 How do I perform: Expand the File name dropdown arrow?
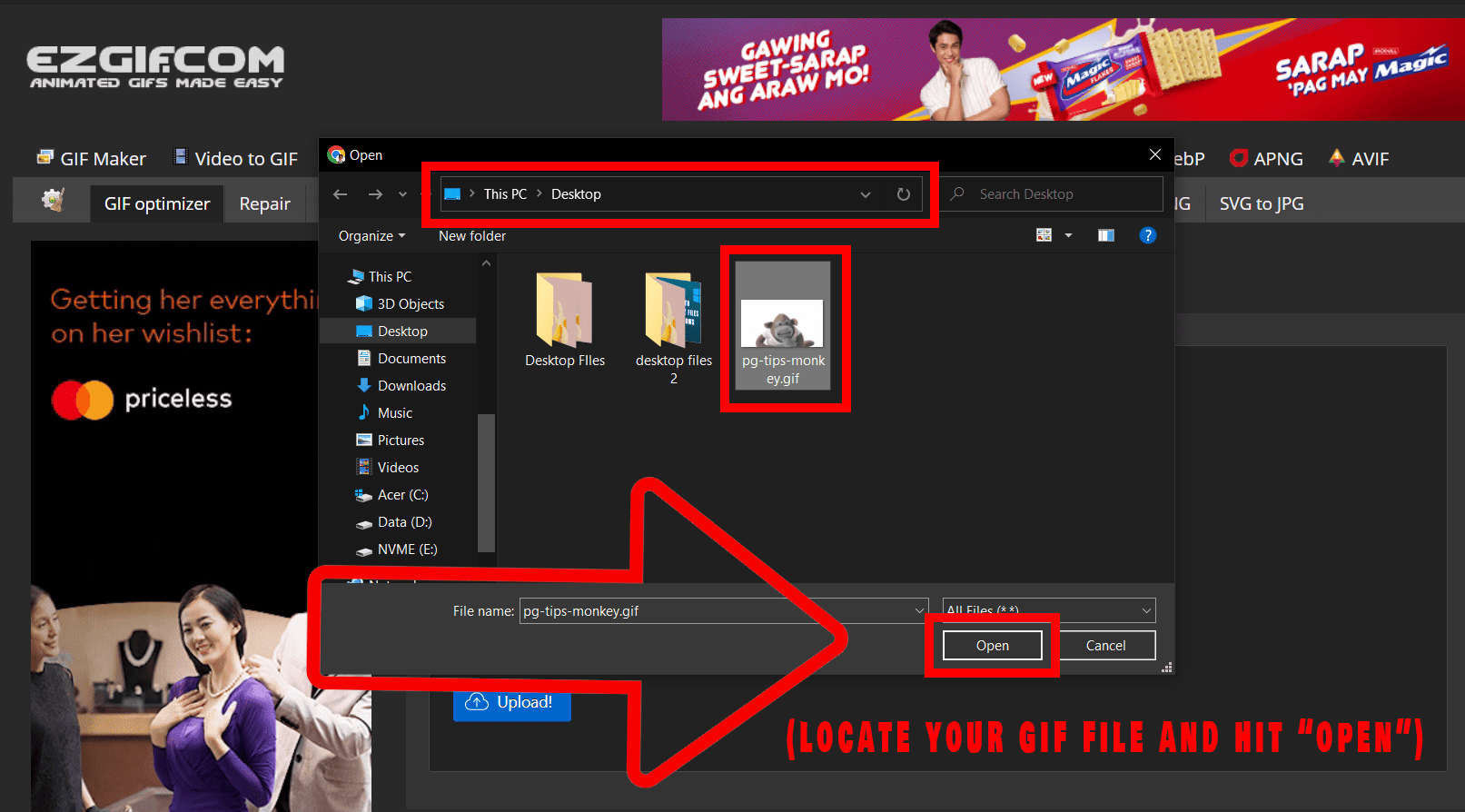coord(919,610)
